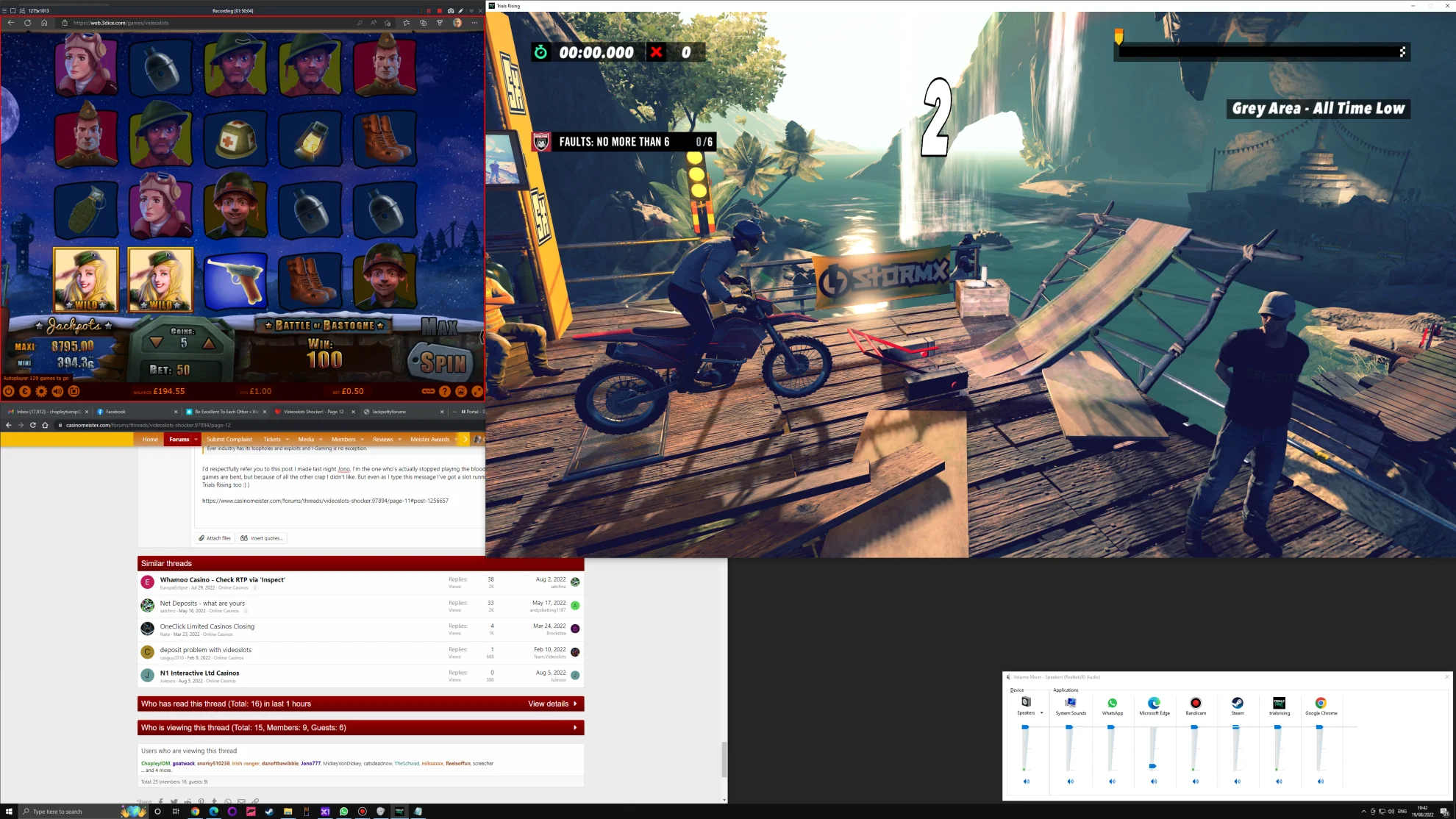Go to Edge home page

point(44,23)
